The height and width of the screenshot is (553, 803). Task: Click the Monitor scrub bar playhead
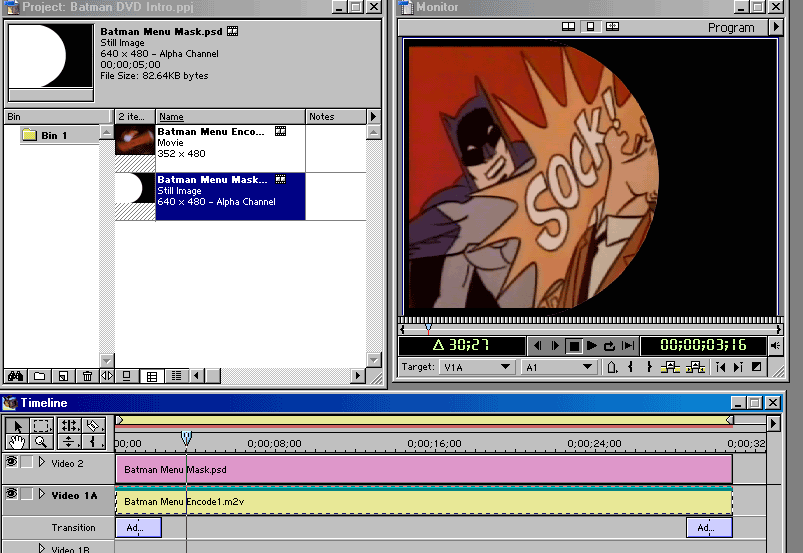428,328
